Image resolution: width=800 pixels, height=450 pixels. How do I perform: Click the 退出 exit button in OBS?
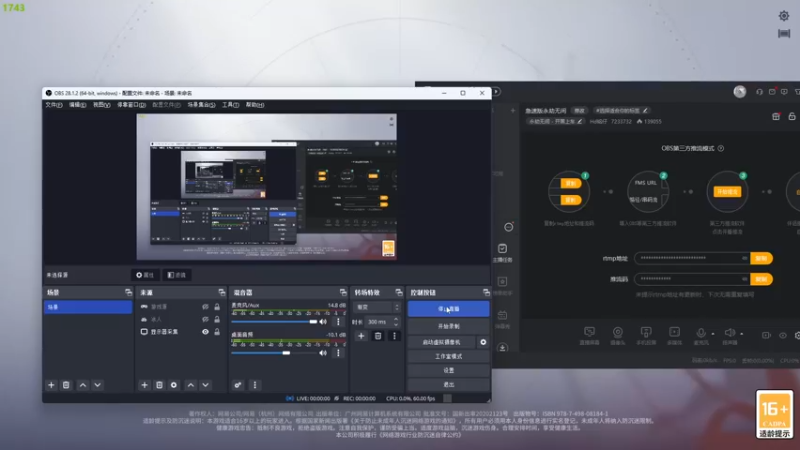[x=448, y=384]
